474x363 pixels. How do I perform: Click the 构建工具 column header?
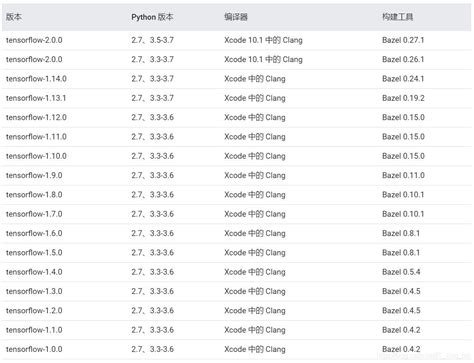pos(397,17)
